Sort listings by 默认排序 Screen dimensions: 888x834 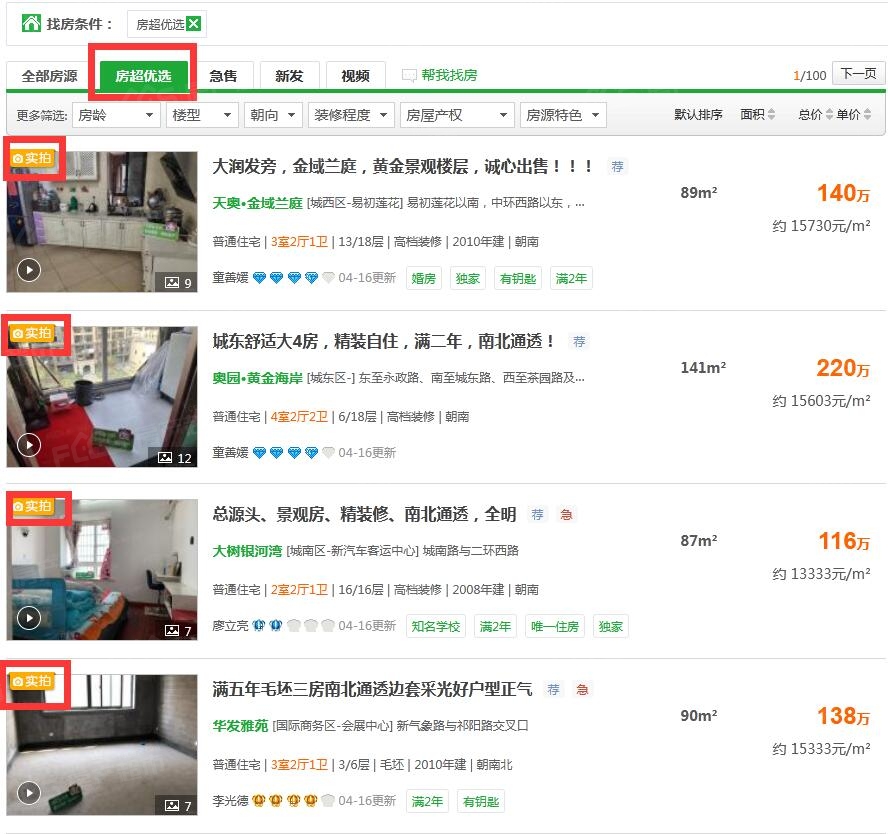[x=698, y=115]
